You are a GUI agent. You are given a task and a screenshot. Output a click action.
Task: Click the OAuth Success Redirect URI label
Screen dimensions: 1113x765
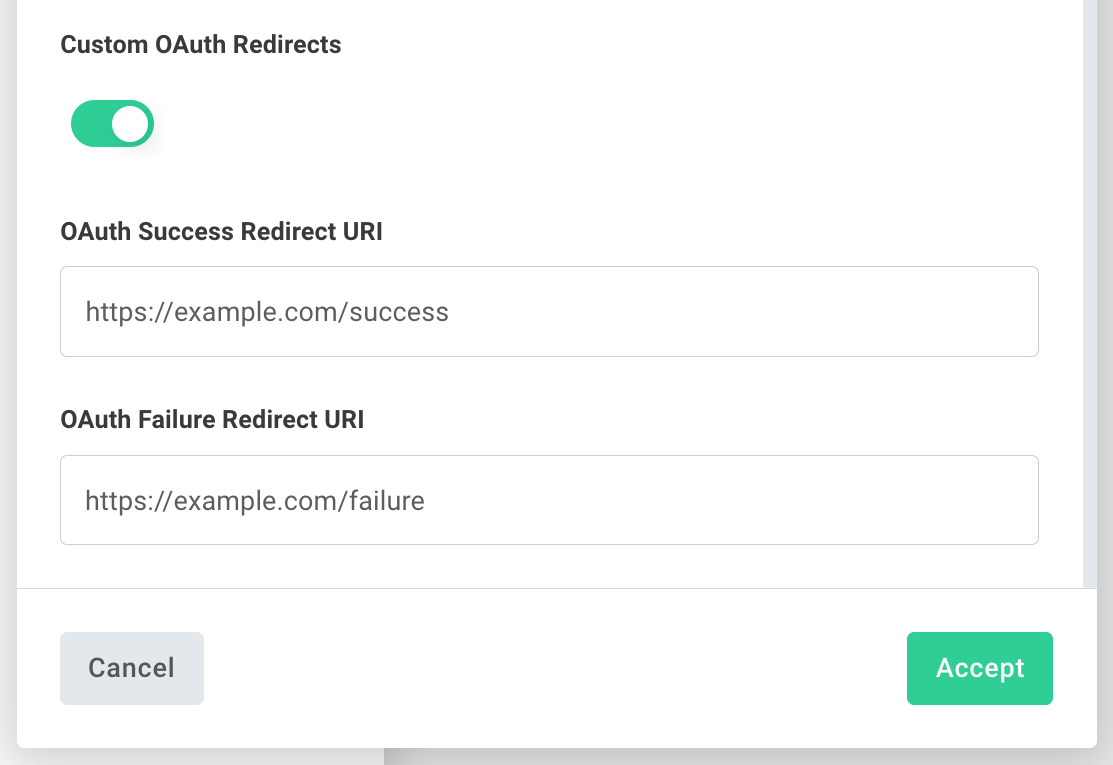[221, 231]
